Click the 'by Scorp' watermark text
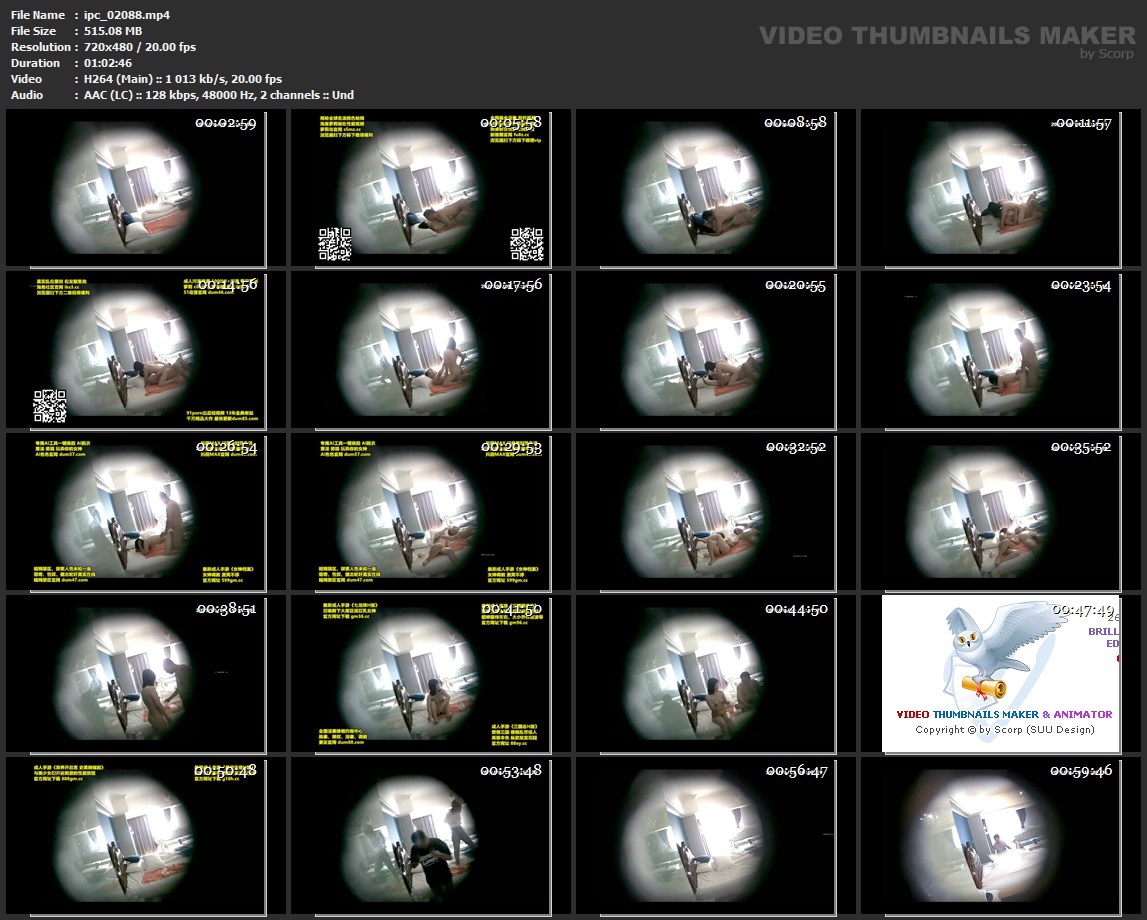The image size is (1147, 920). [x=1107, y=54]
